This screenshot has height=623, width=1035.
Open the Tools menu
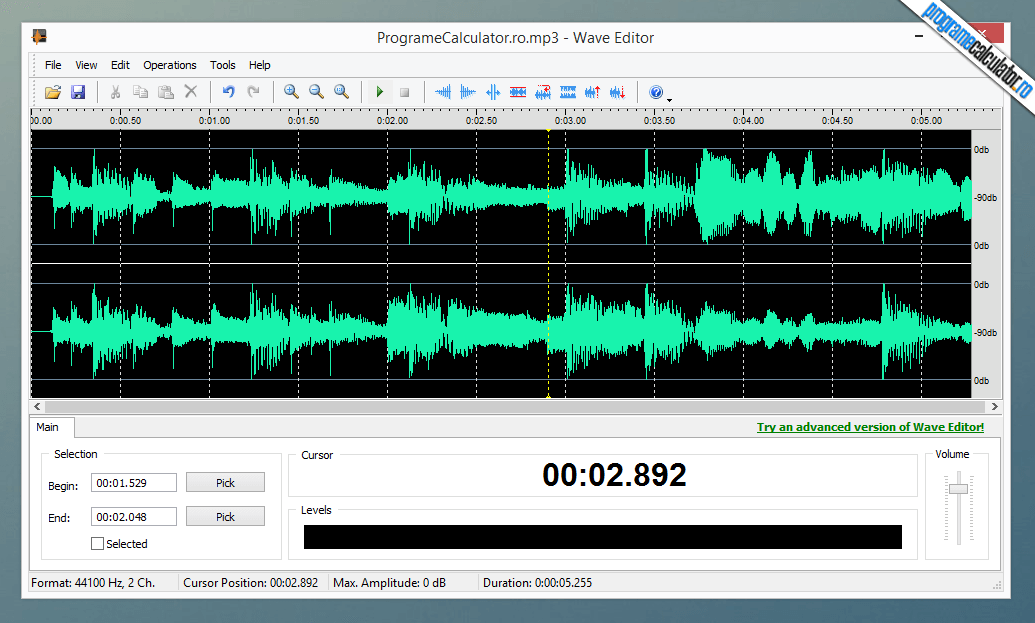click(222, 65)
